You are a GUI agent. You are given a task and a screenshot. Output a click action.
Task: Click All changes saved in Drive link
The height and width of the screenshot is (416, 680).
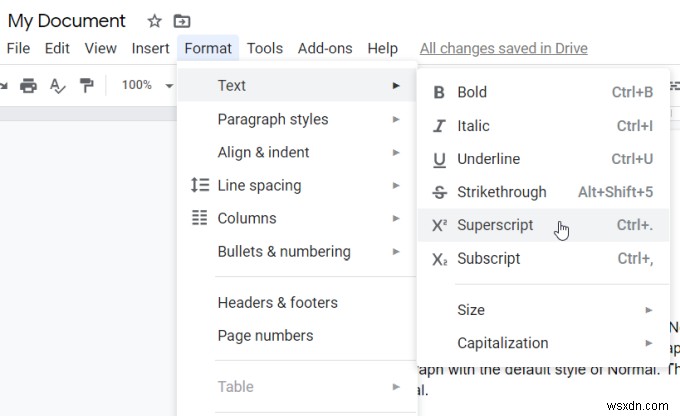(x=503, y=48)
